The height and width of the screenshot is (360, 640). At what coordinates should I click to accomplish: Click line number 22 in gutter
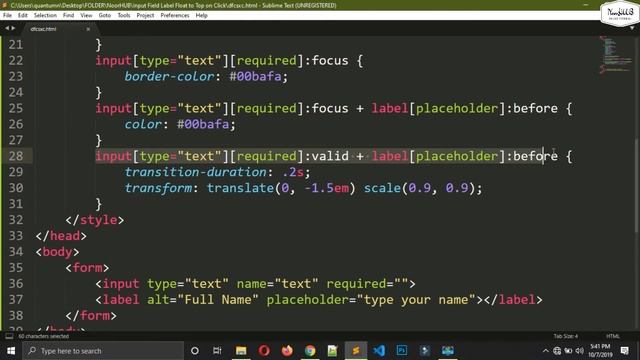[x=16, y=60]
